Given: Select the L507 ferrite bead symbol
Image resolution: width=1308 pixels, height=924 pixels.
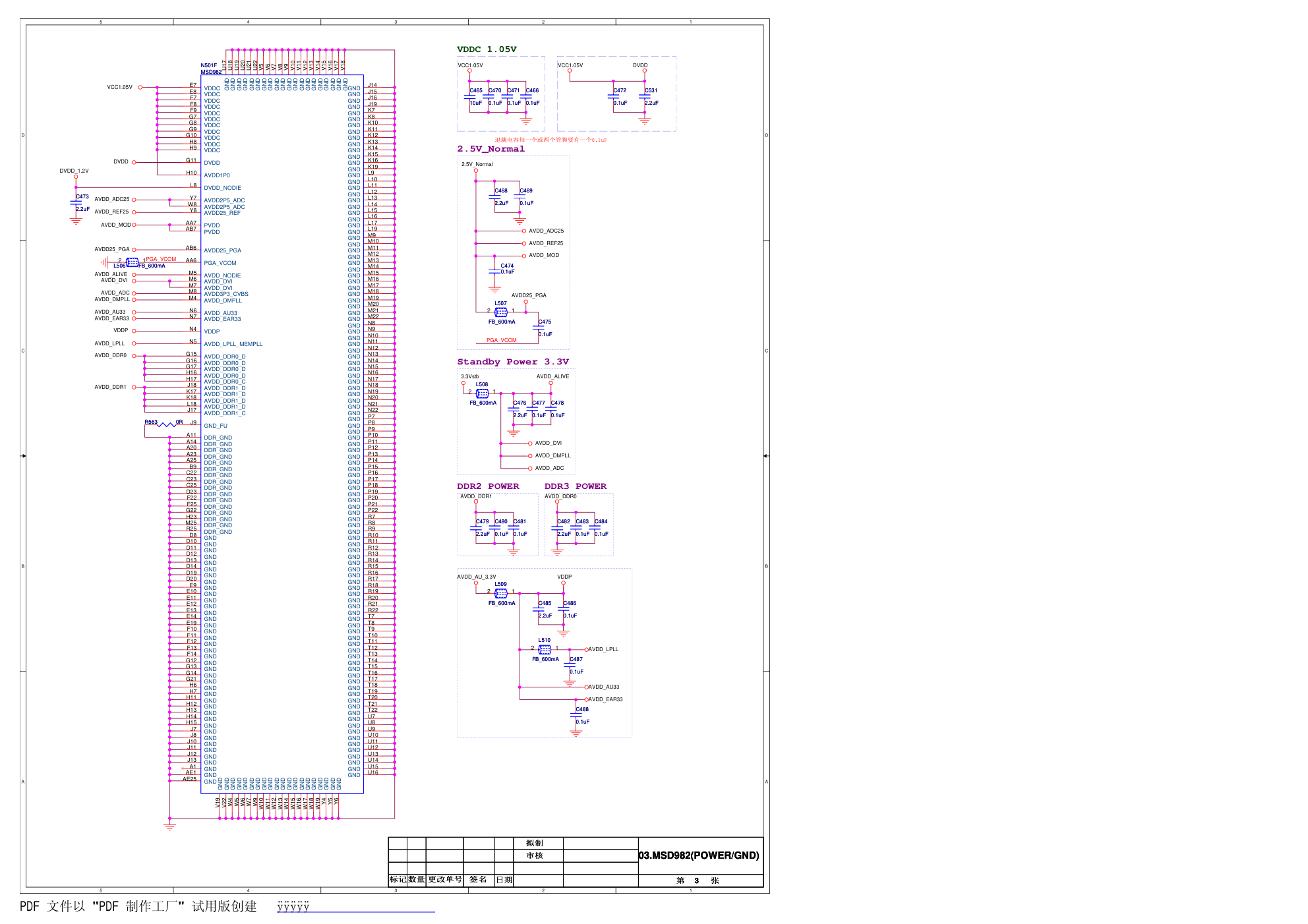Looking at the screenshot, I should point(501,312).
